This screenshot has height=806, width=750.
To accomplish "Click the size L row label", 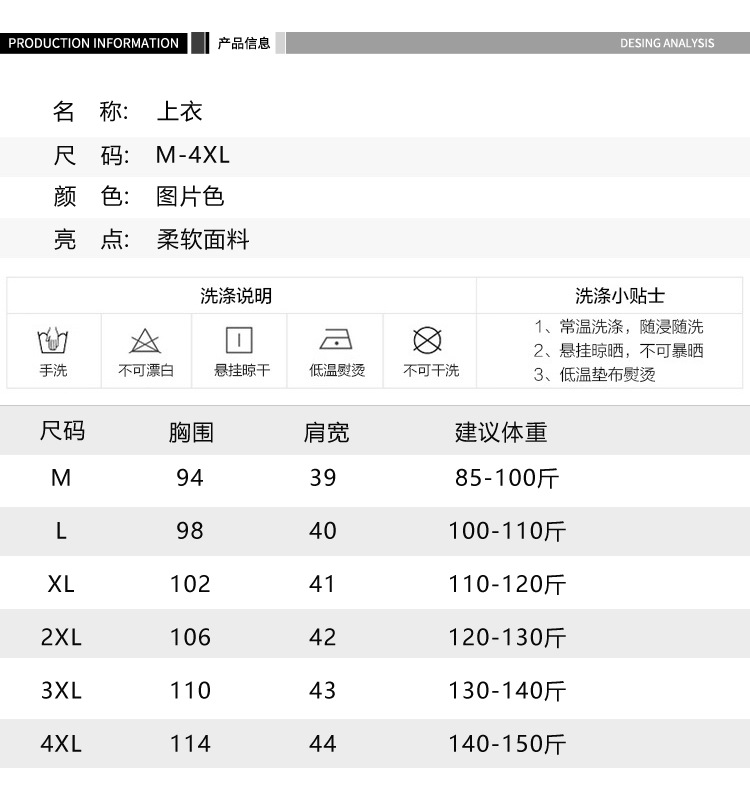I will point(61,531).
